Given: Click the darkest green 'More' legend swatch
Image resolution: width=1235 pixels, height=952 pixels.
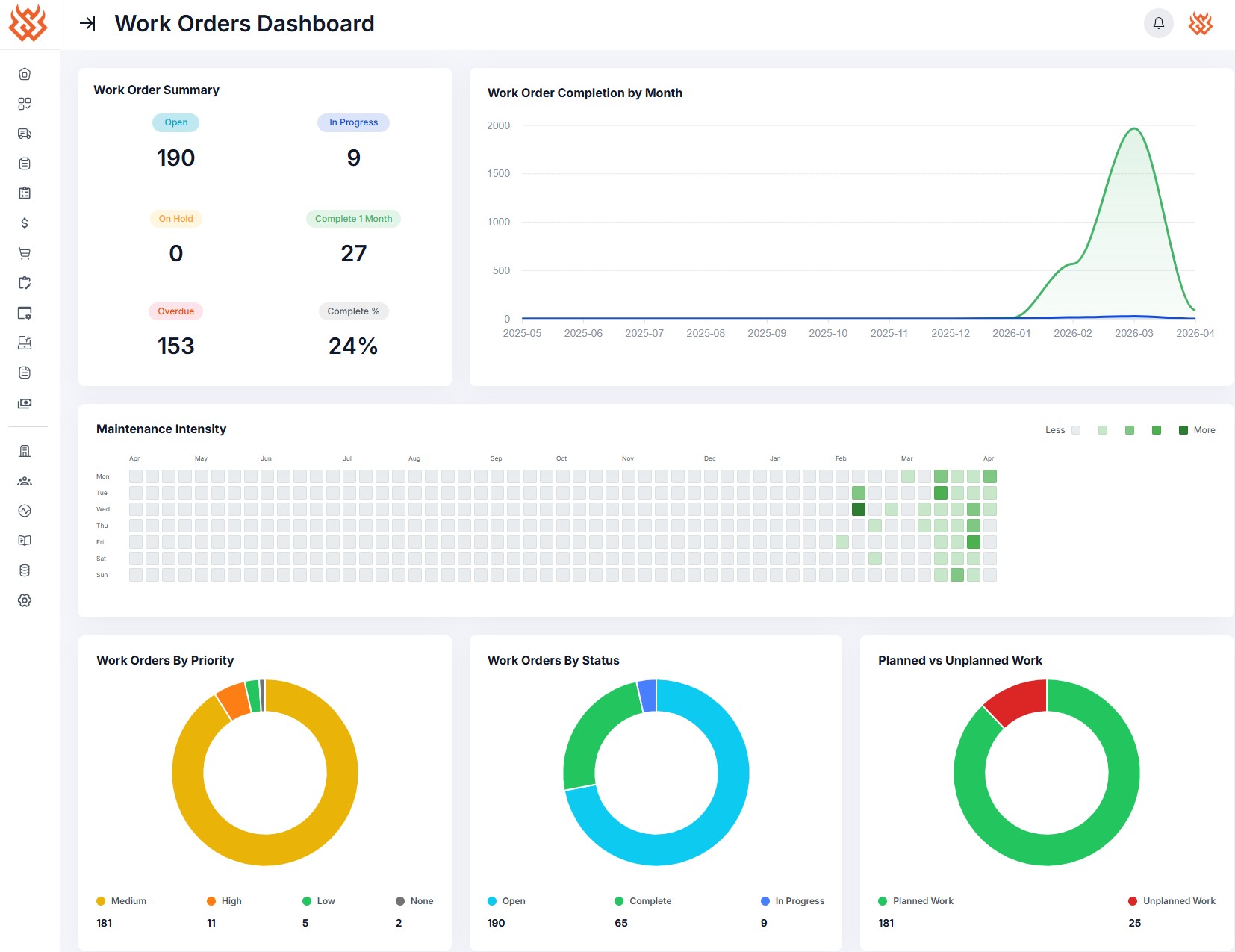Looking at the screenshot, I should point(1183,430).
